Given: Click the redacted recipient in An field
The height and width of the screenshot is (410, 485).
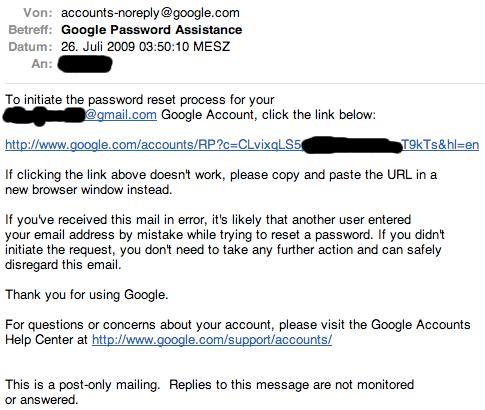Looking at the screenshot, I should (85, 64).
